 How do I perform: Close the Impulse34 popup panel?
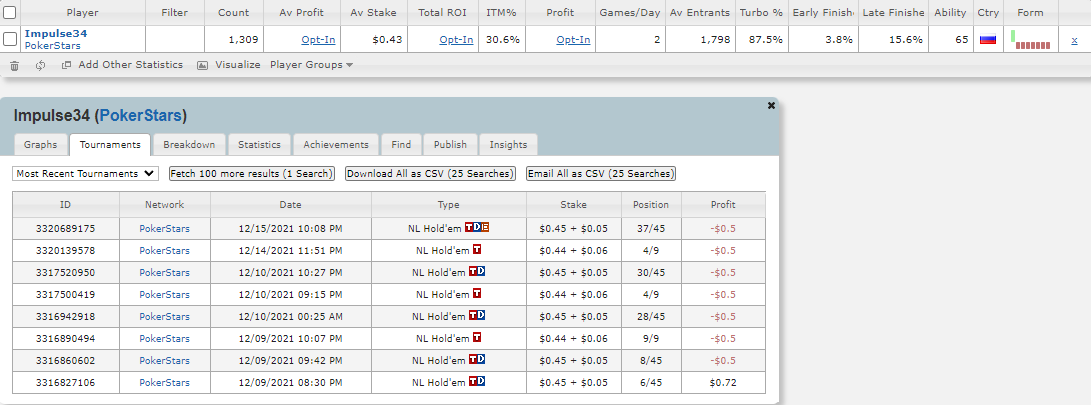click(x=771, y=106)
